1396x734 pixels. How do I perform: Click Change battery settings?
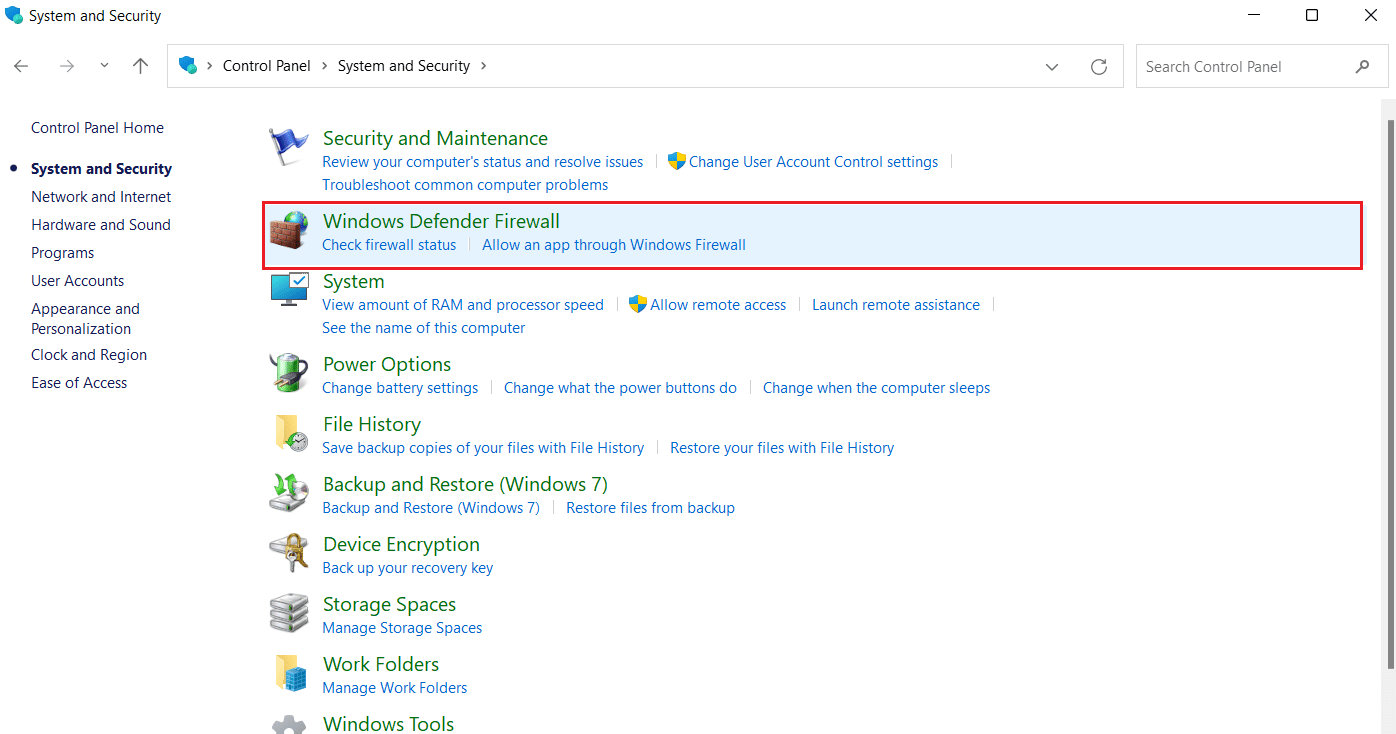coord(400,388)
